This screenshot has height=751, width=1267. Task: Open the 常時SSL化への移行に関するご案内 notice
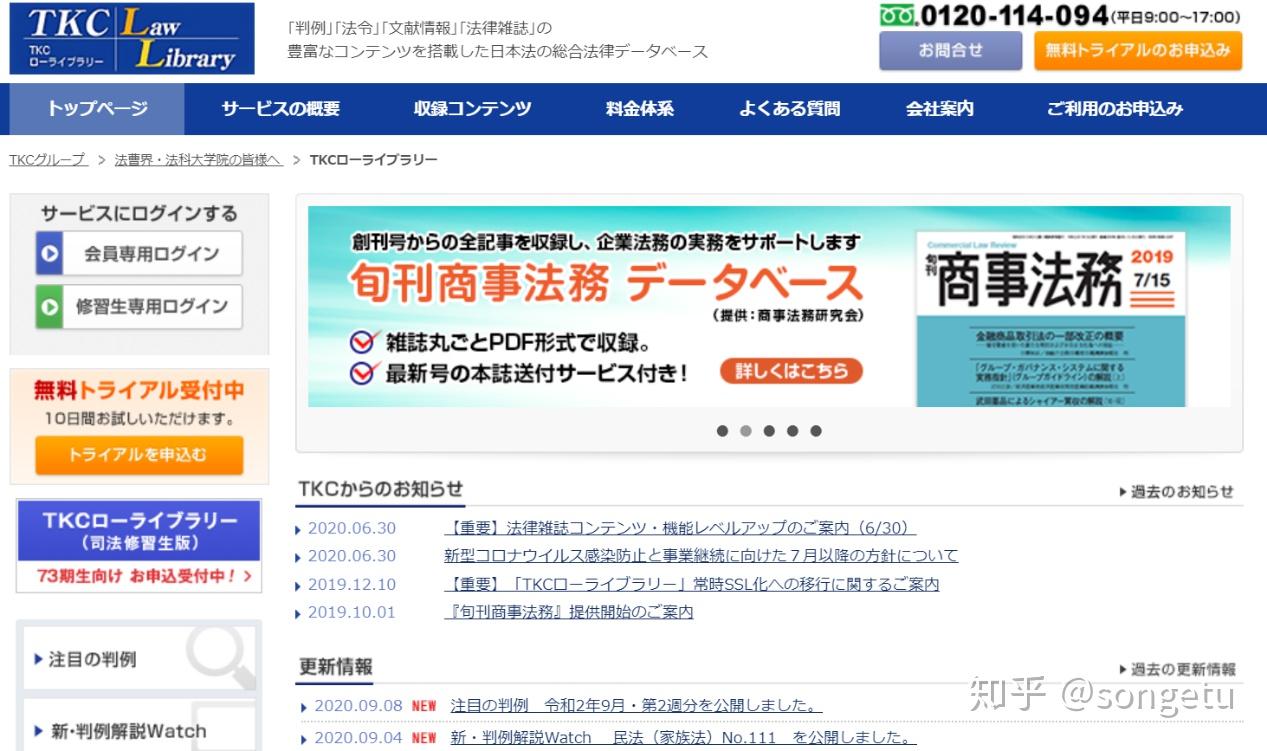692,584
